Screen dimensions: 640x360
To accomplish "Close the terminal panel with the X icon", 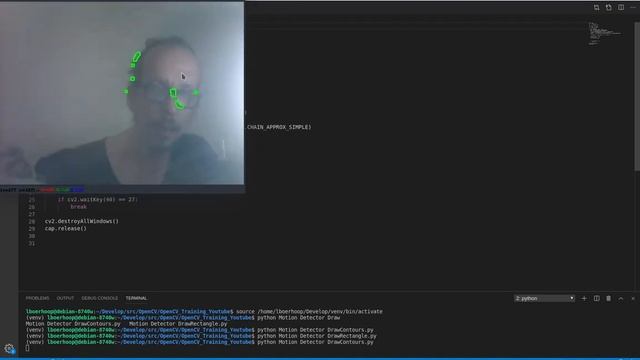I will (x=633, y=298).
